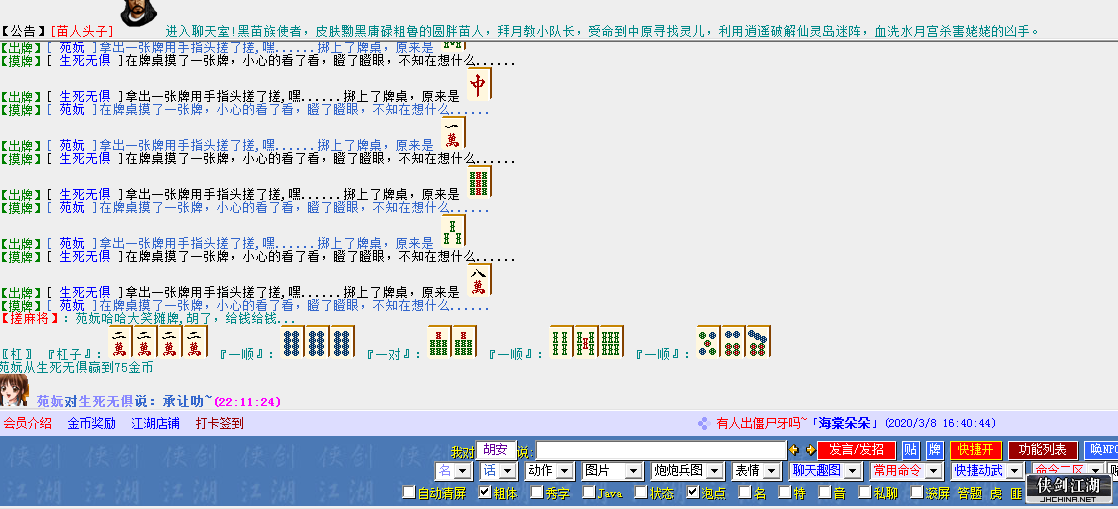The width and height of the screenshot is (1118, 509).
Task: Open the 表情 emoticon dropdown
Action: [x=756, y=471]
